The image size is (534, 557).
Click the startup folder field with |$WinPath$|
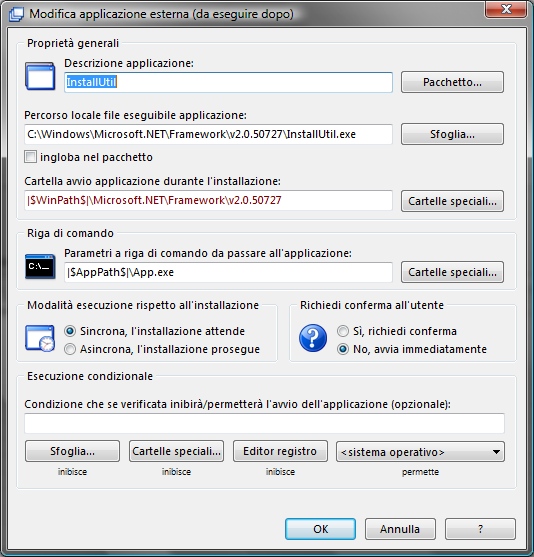pos(209,200)
